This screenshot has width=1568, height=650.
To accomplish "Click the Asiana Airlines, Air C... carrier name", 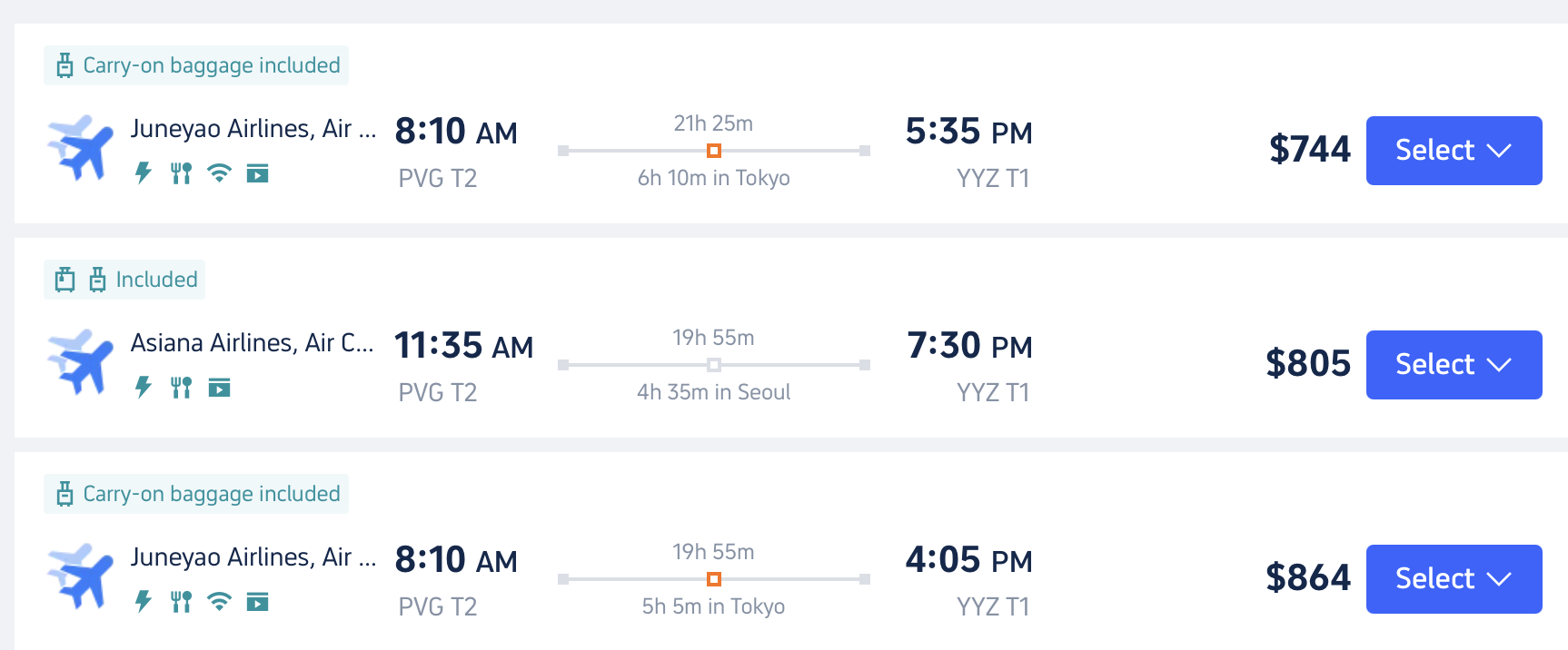I will 252,343.
